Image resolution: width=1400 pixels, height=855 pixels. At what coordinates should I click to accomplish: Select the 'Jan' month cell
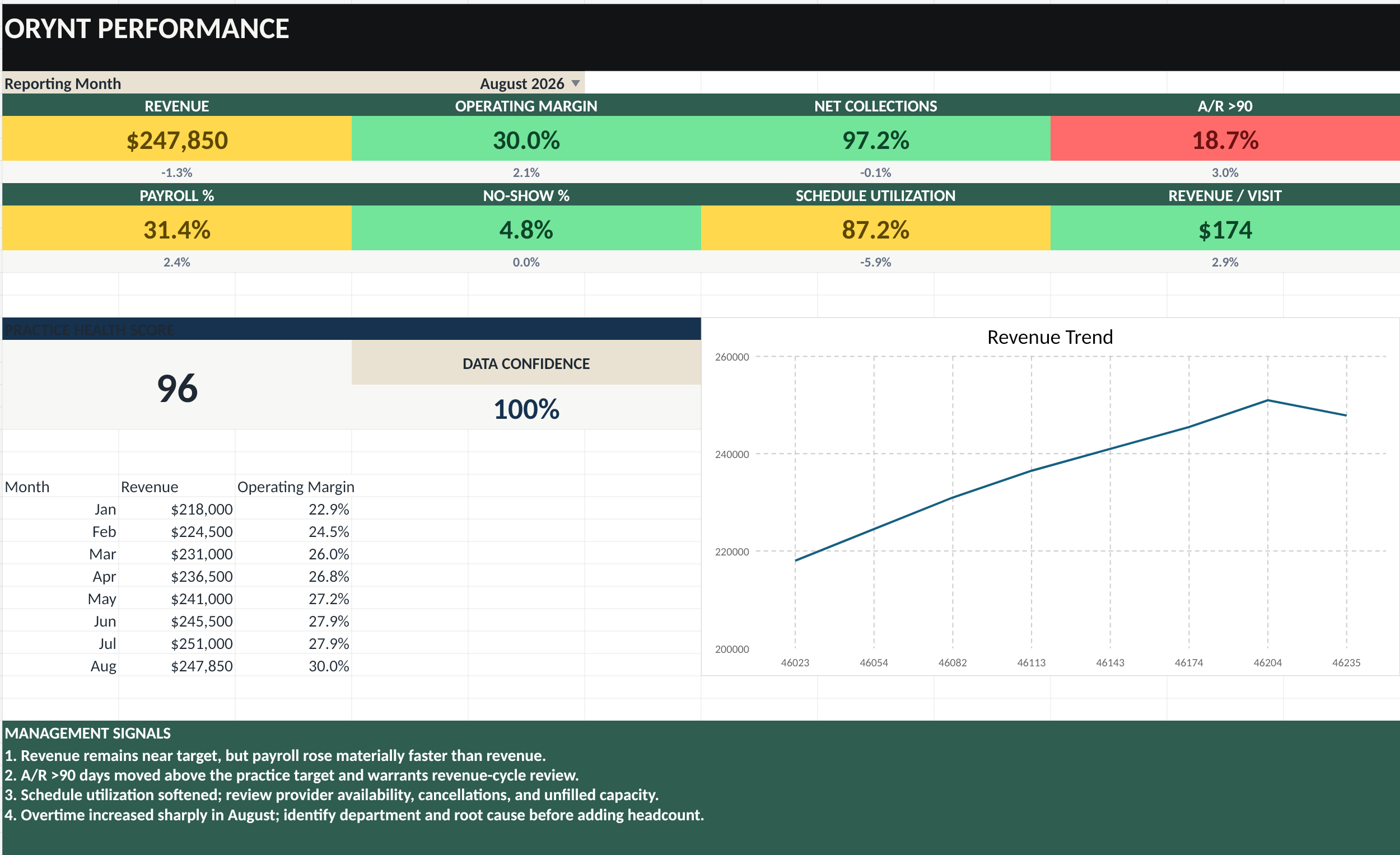[x=60, y=509]
